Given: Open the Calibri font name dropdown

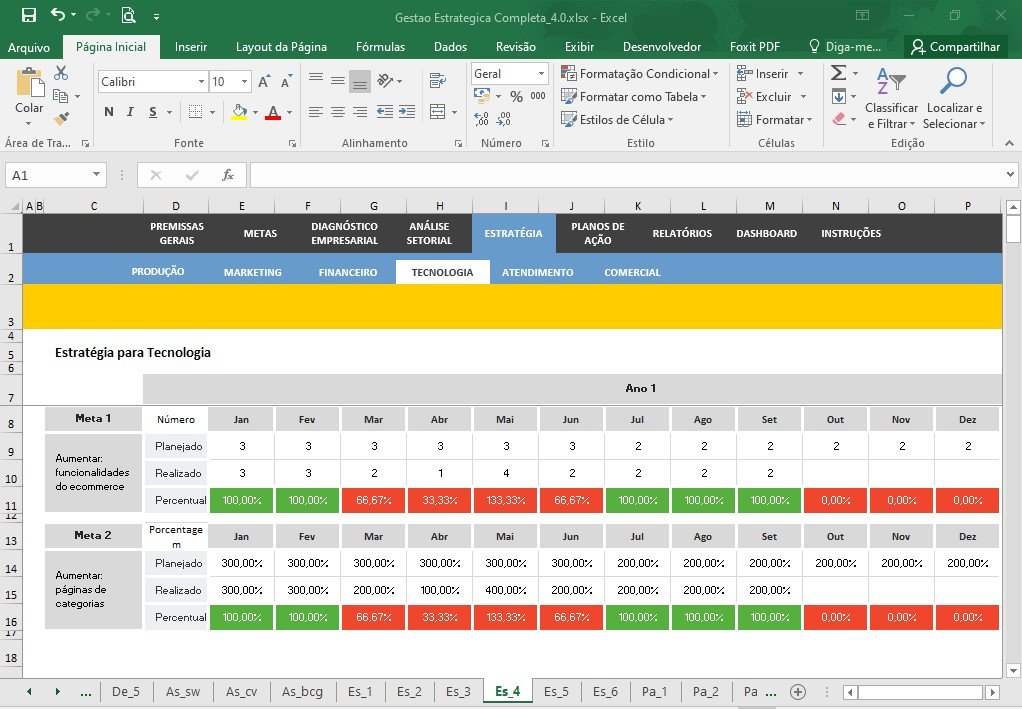Looking at the screenshot, I should (201, 81).
